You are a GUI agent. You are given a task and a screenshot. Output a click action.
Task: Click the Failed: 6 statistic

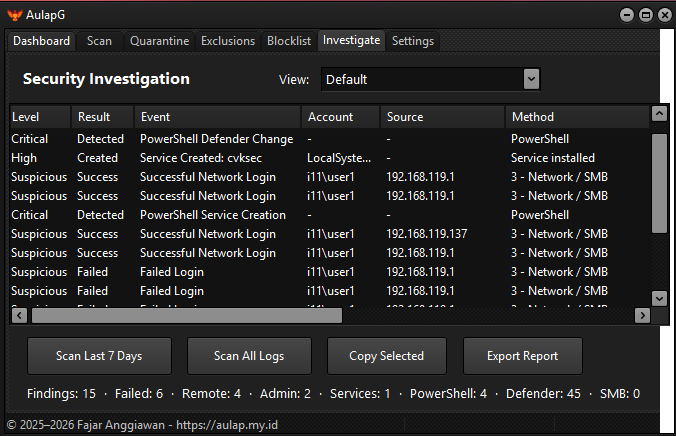tap(139, 393)
